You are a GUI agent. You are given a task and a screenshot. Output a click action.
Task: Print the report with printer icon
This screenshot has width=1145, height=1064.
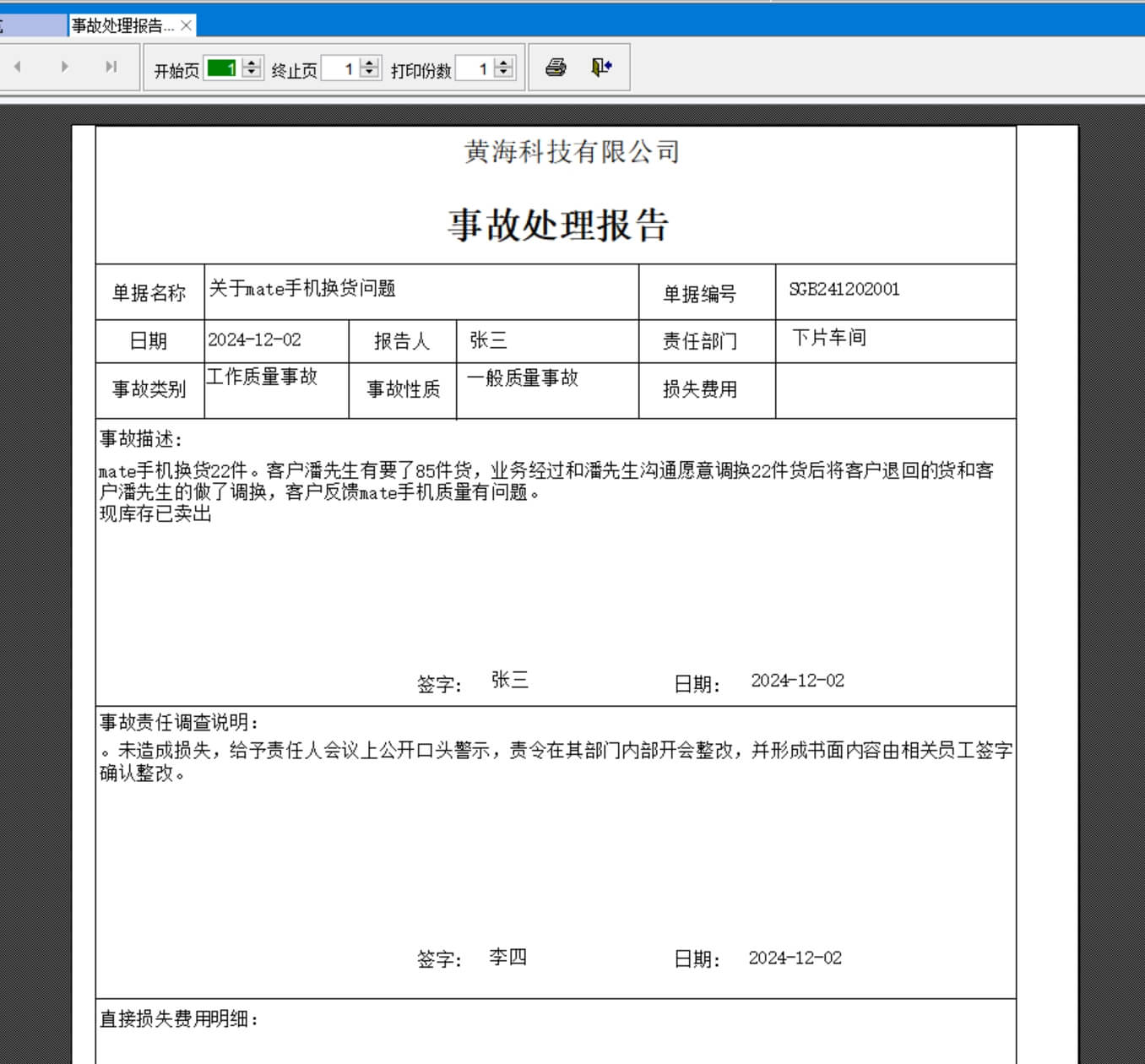coord(556,68)
